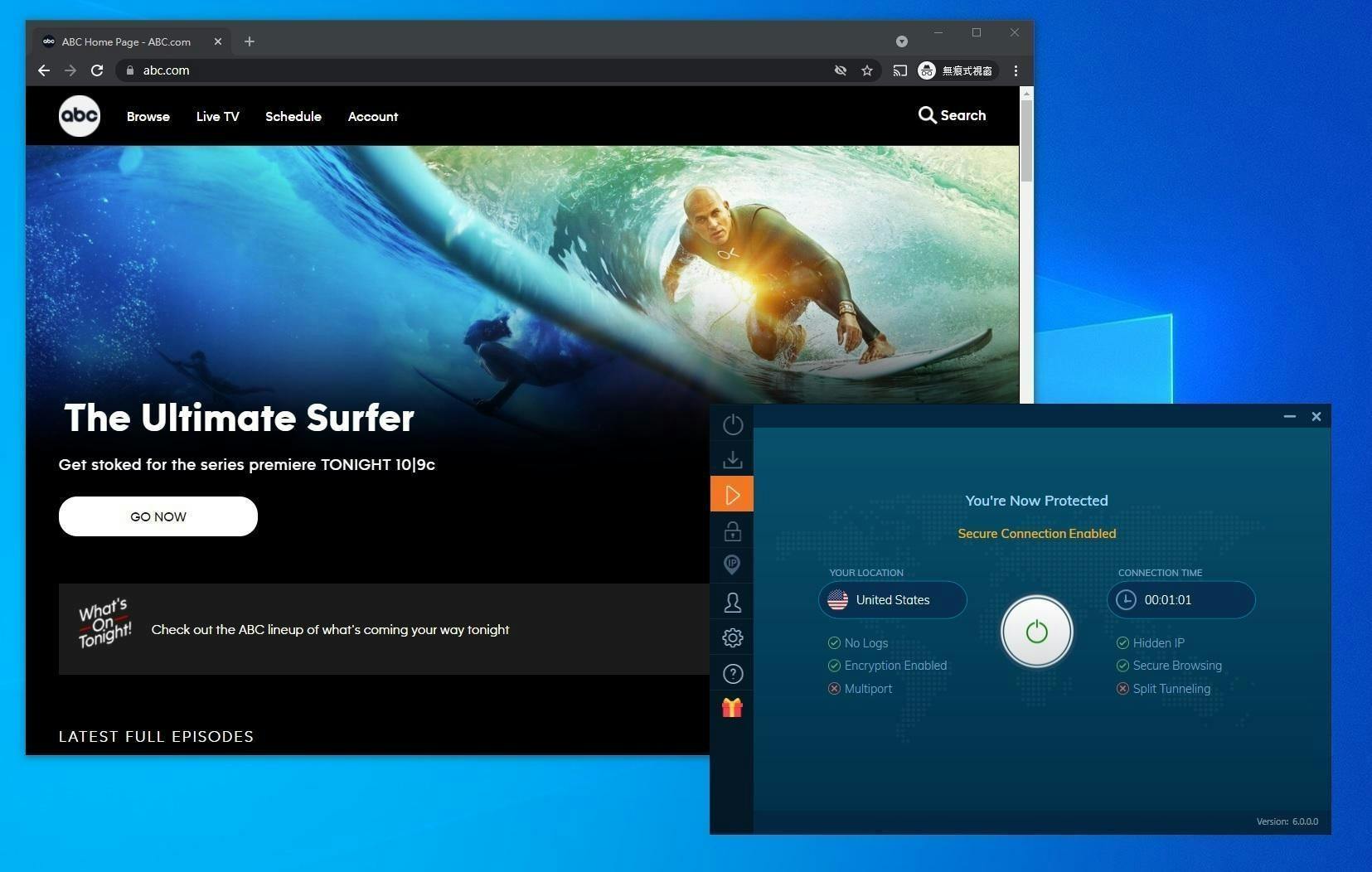Open VPN help question mark icon
1372x872 pixels.
click(x=733, y=674)
